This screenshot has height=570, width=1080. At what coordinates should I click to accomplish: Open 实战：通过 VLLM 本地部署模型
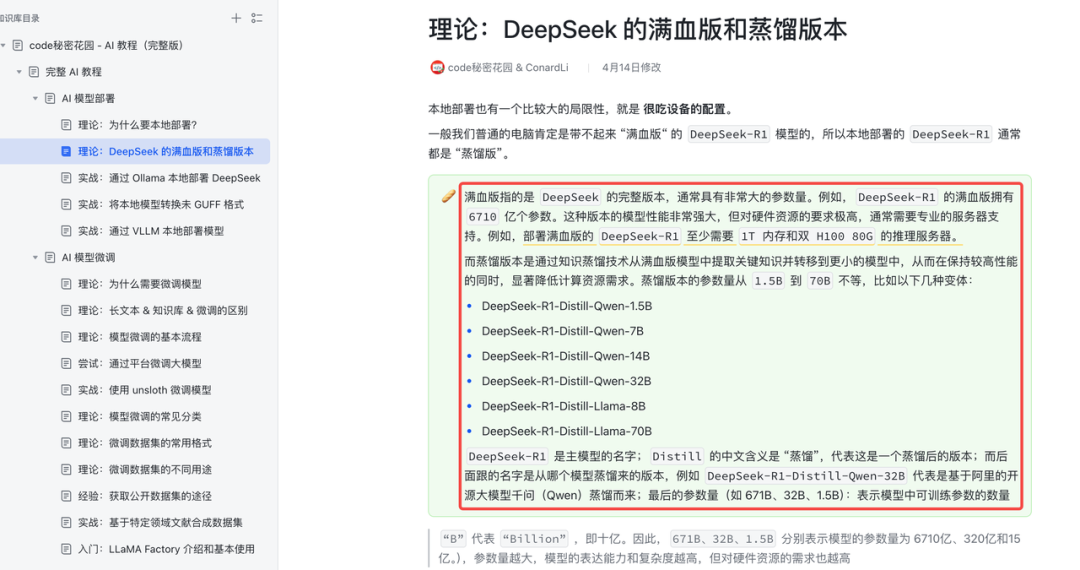(x=151, y=231)
